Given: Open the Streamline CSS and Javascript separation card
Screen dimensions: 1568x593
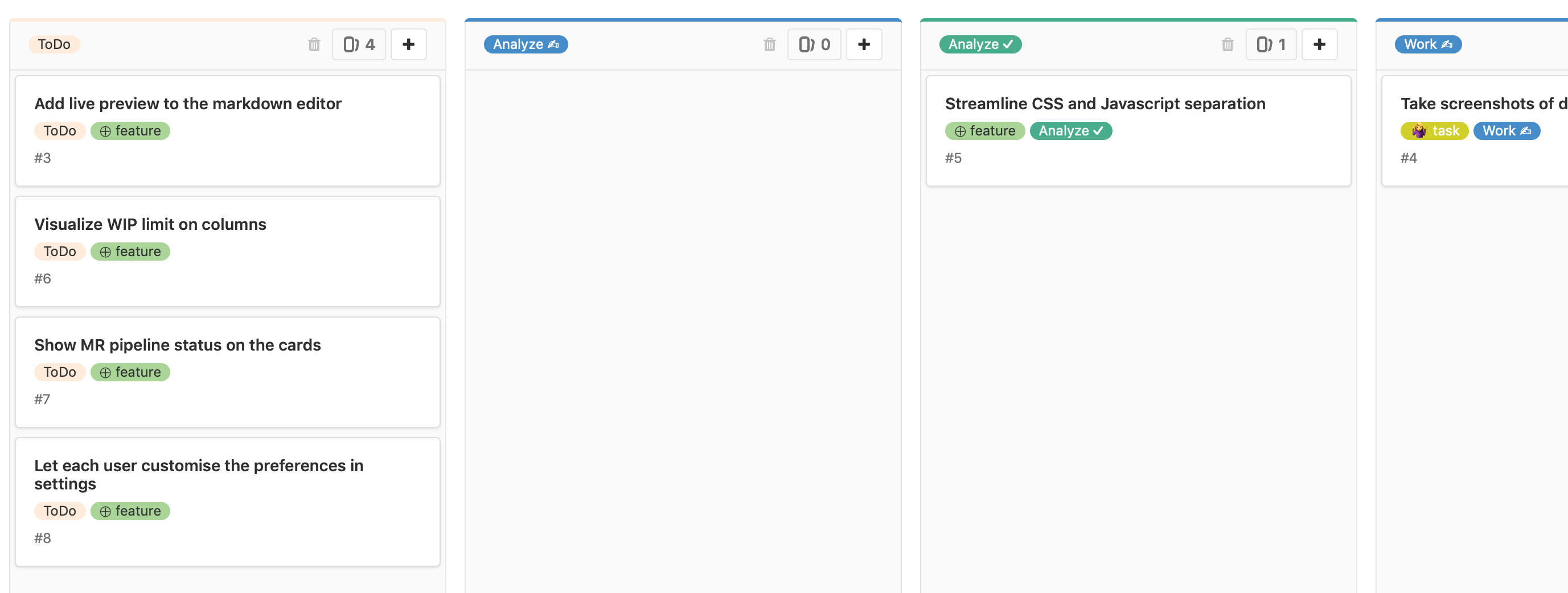Looking at the screenshot, I should point(1104,104).
